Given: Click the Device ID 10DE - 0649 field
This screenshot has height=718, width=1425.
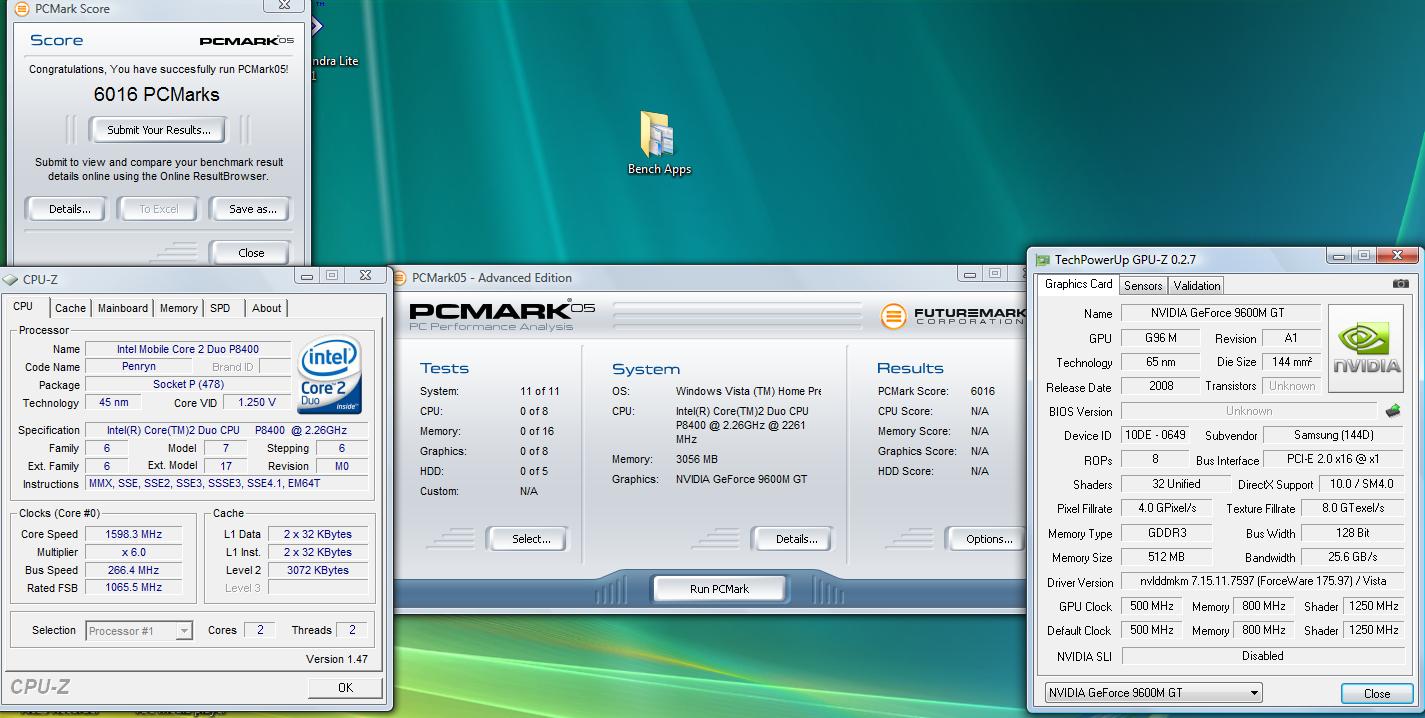Looking at the screenshot, I should coord(1154,436).
